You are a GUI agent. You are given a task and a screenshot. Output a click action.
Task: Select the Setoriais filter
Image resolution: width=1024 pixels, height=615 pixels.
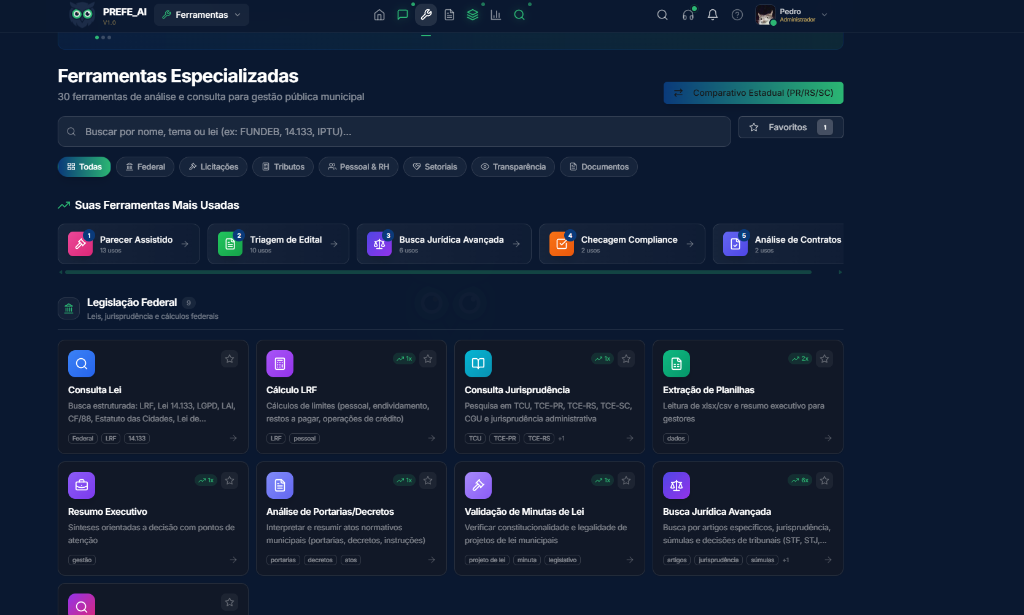pyautogui.click(x=434, y=166)
